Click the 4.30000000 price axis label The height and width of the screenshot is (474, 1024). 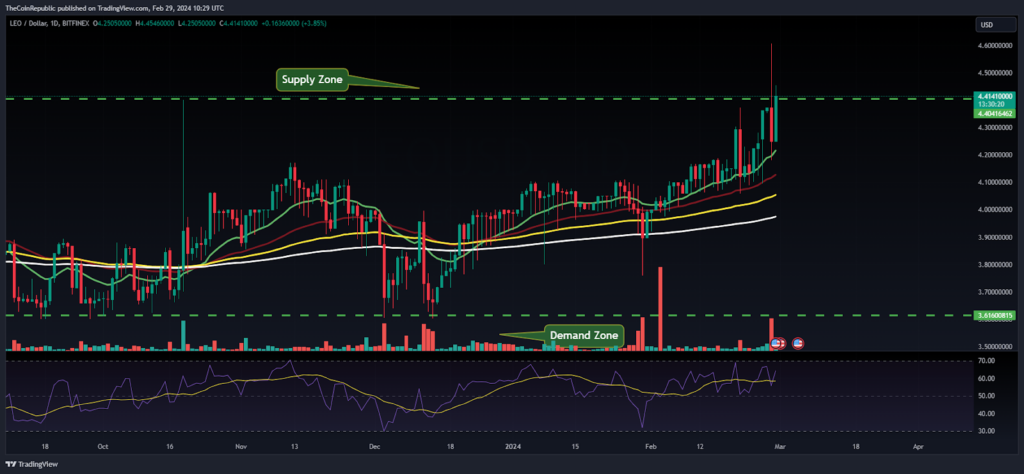(x=995, y=128)
